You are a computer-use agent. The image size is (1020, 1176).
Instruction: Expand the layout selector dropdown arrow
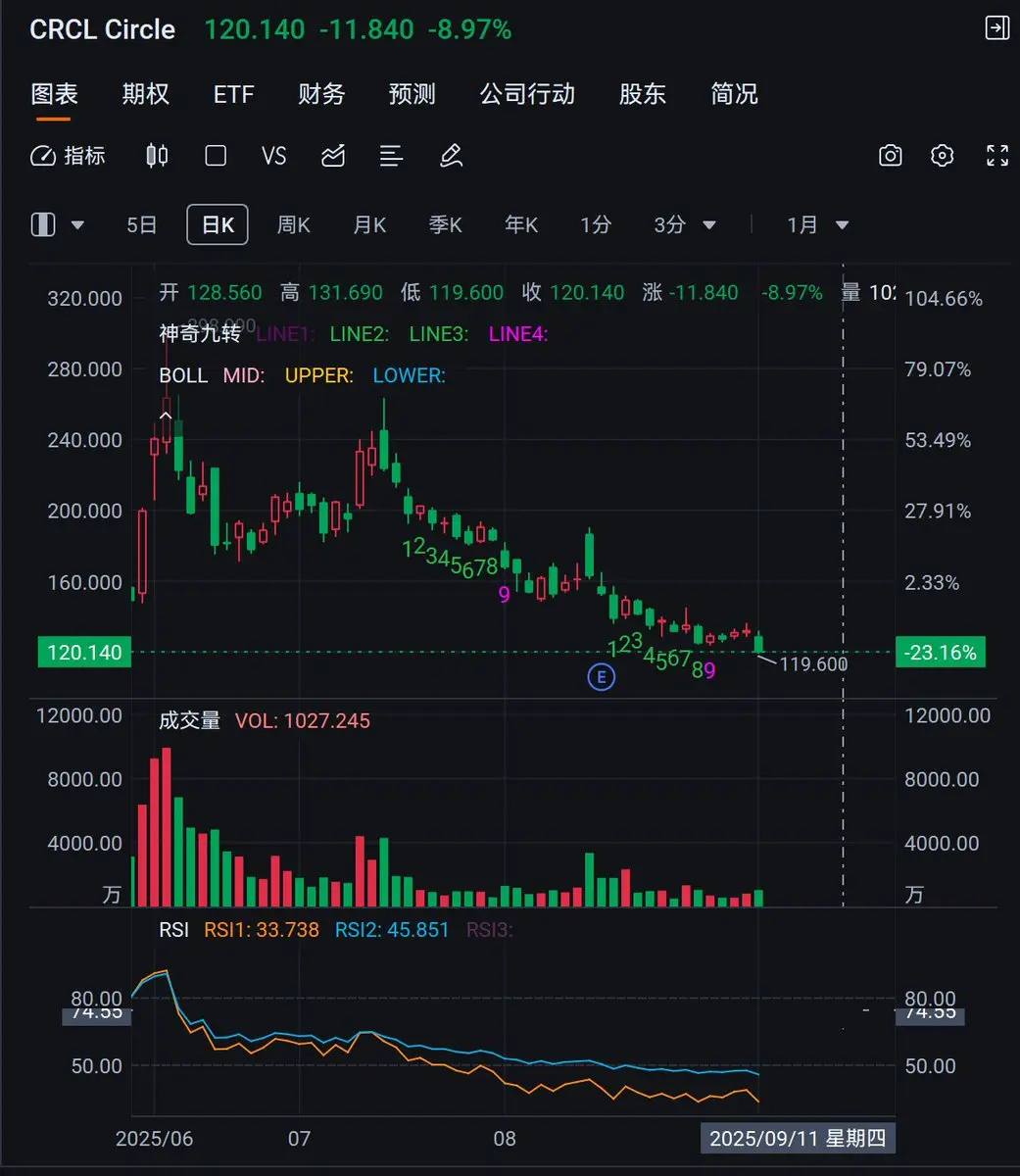coord(77,225)
